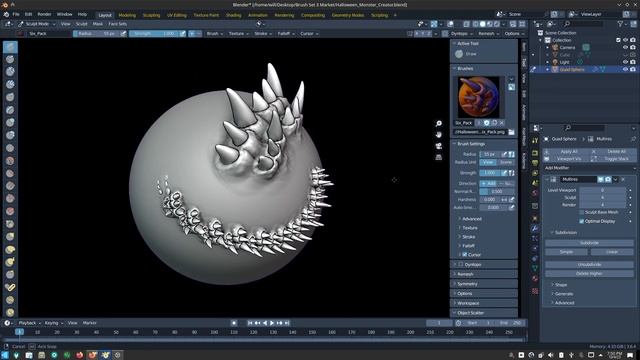
Task: Open the Render menu
Action: tap(44, 14)
